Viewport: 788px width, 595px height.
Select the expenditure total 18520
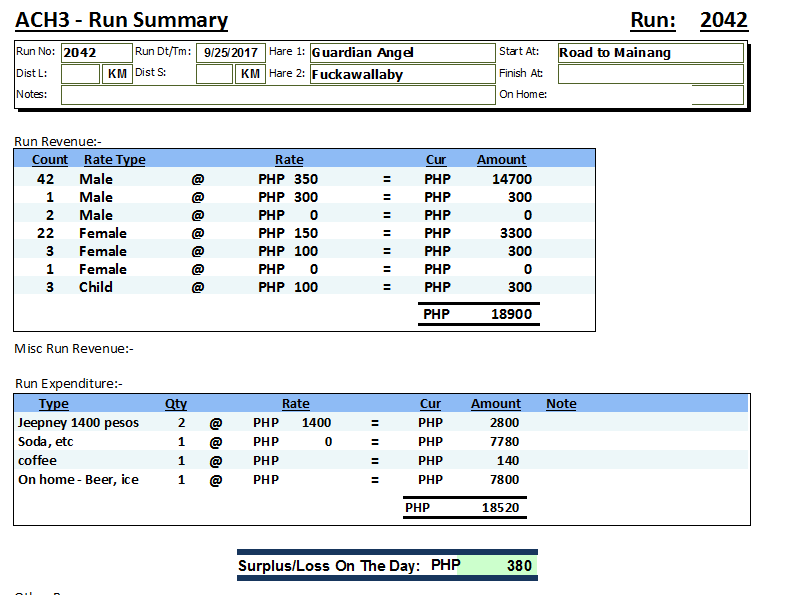498,508
